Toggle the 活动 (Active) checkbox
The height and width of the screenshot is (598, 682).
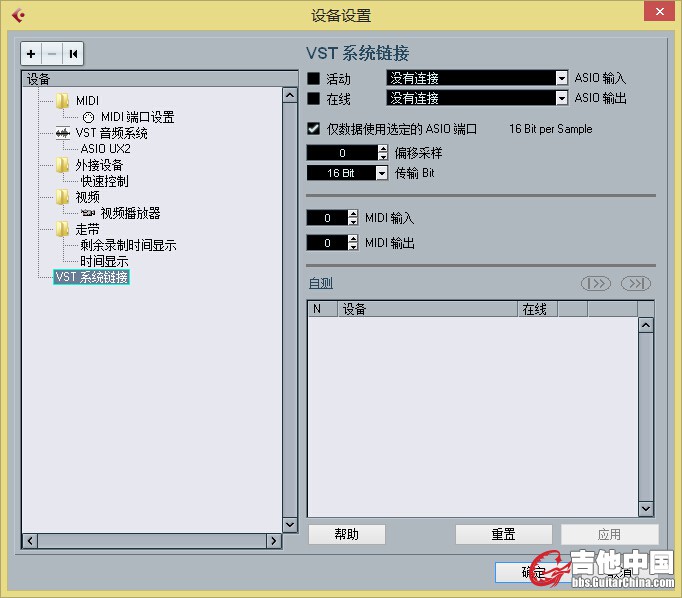click(x=314, y=78)
